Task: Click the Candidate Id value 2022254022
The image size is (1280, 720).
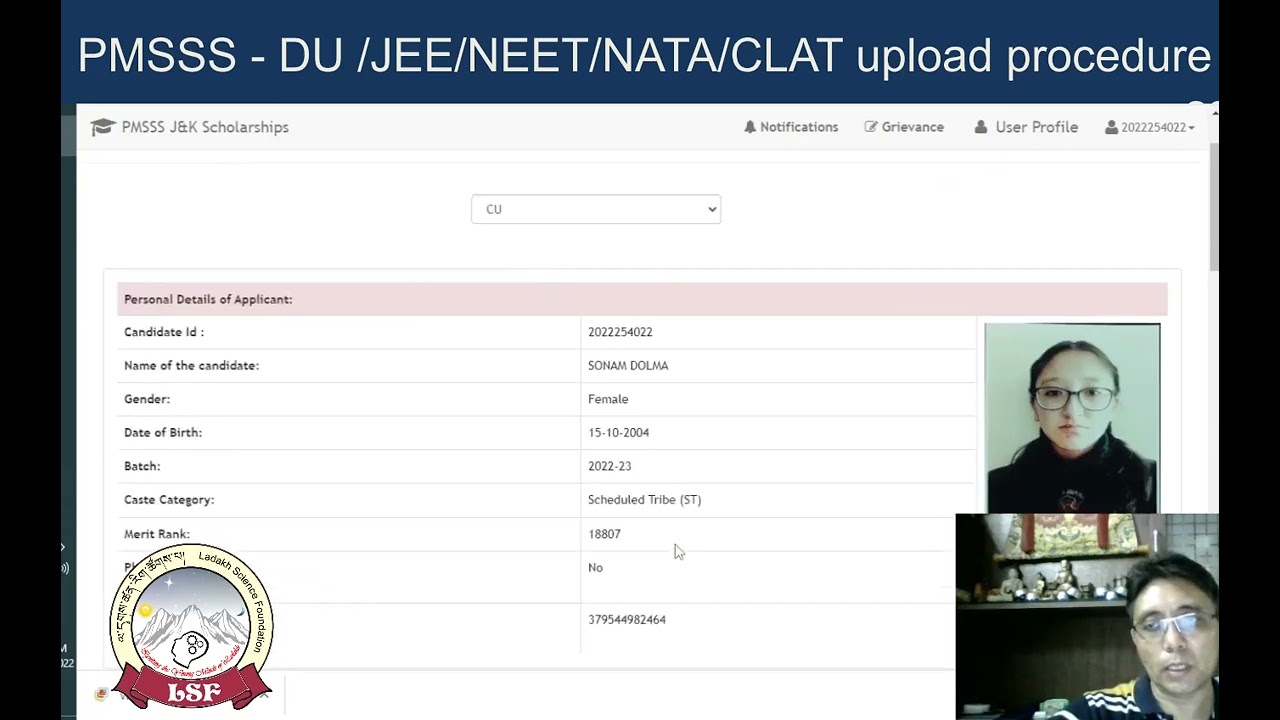Action: click(x=620, y=332)
